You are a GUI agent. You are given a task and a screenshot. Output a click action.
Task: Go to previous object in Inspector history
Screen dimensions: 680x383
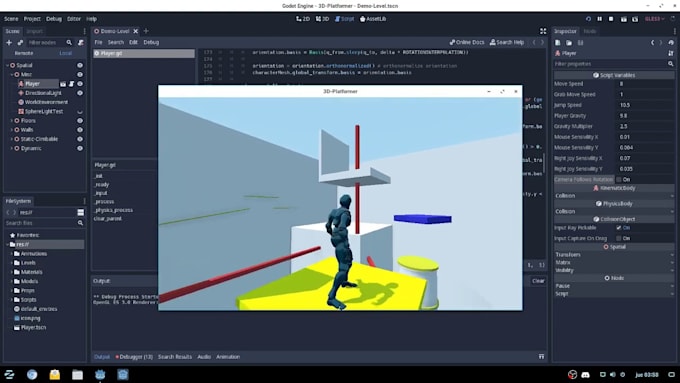(652, 43)
